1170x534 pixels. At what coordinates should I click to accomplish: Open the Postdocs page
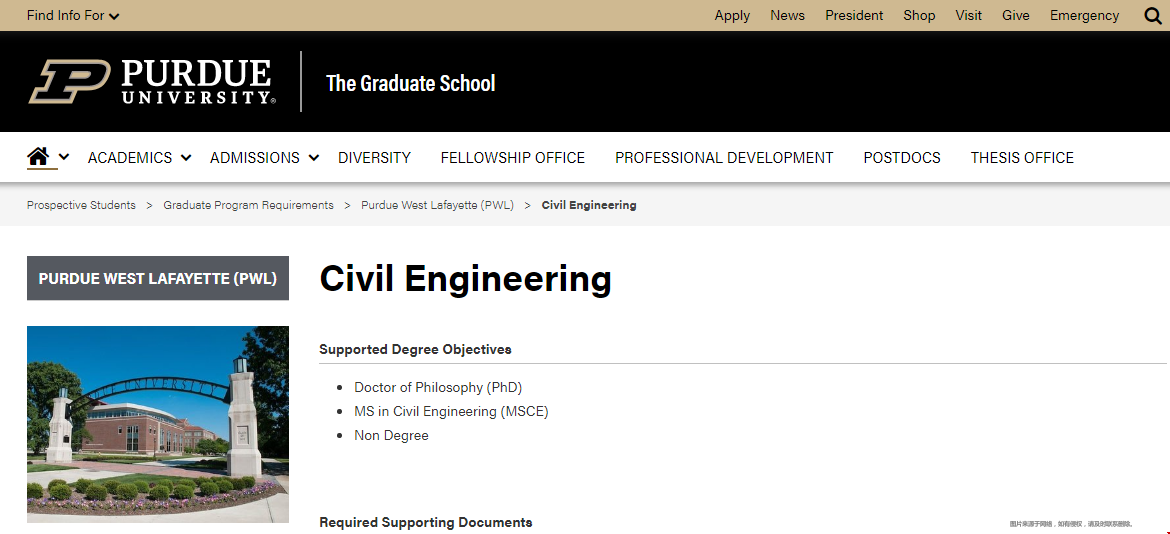pos(902,157)
